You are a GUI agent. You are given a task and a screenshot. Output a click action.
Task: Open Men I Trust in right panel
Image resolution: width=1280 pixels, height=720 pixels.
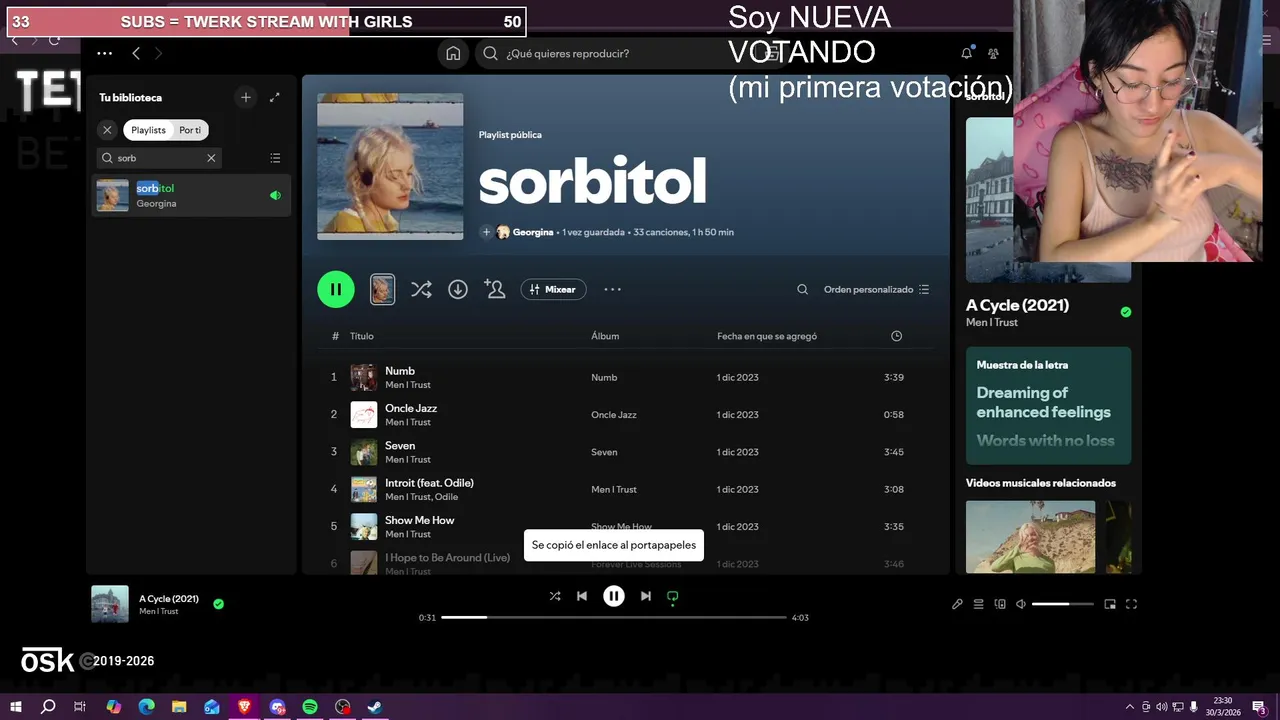[992, 322]
